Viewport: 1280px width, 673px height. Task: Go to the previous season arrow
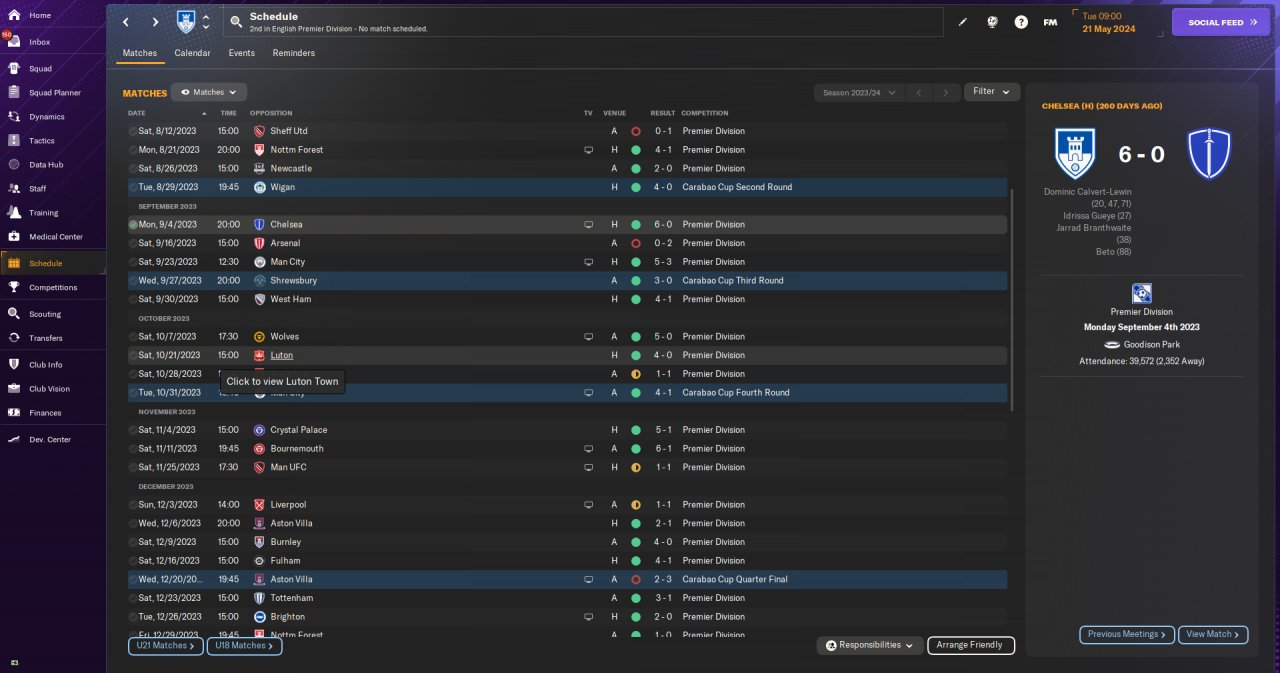point(919,93)
